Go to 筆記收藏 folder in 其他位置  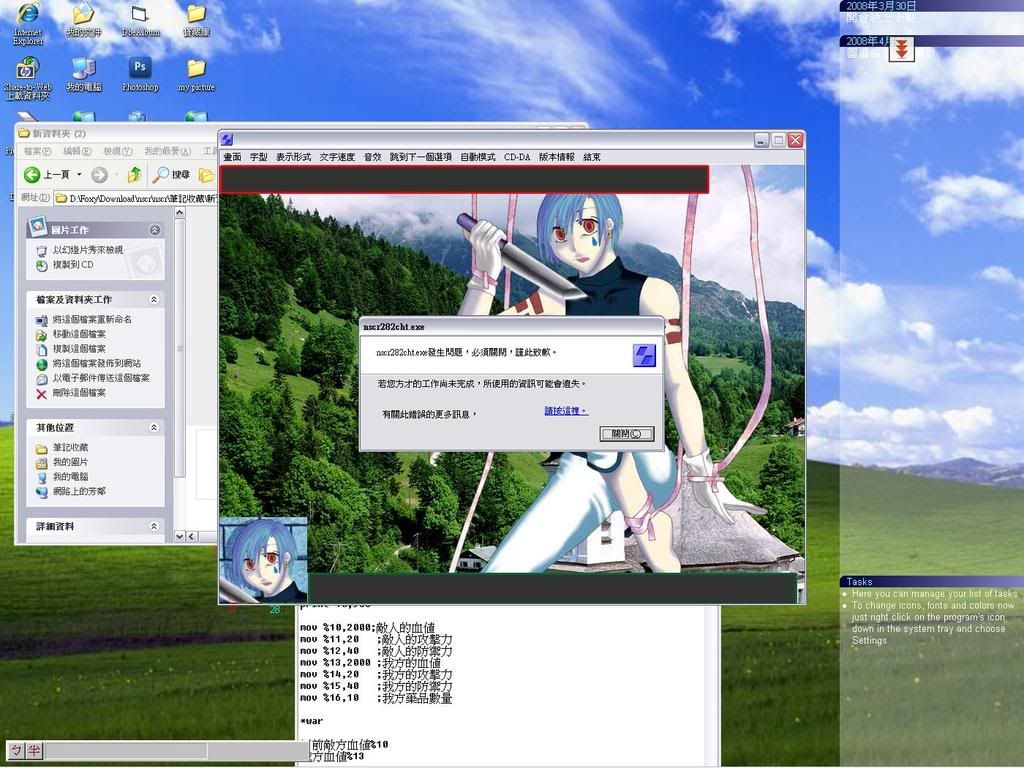62,447
